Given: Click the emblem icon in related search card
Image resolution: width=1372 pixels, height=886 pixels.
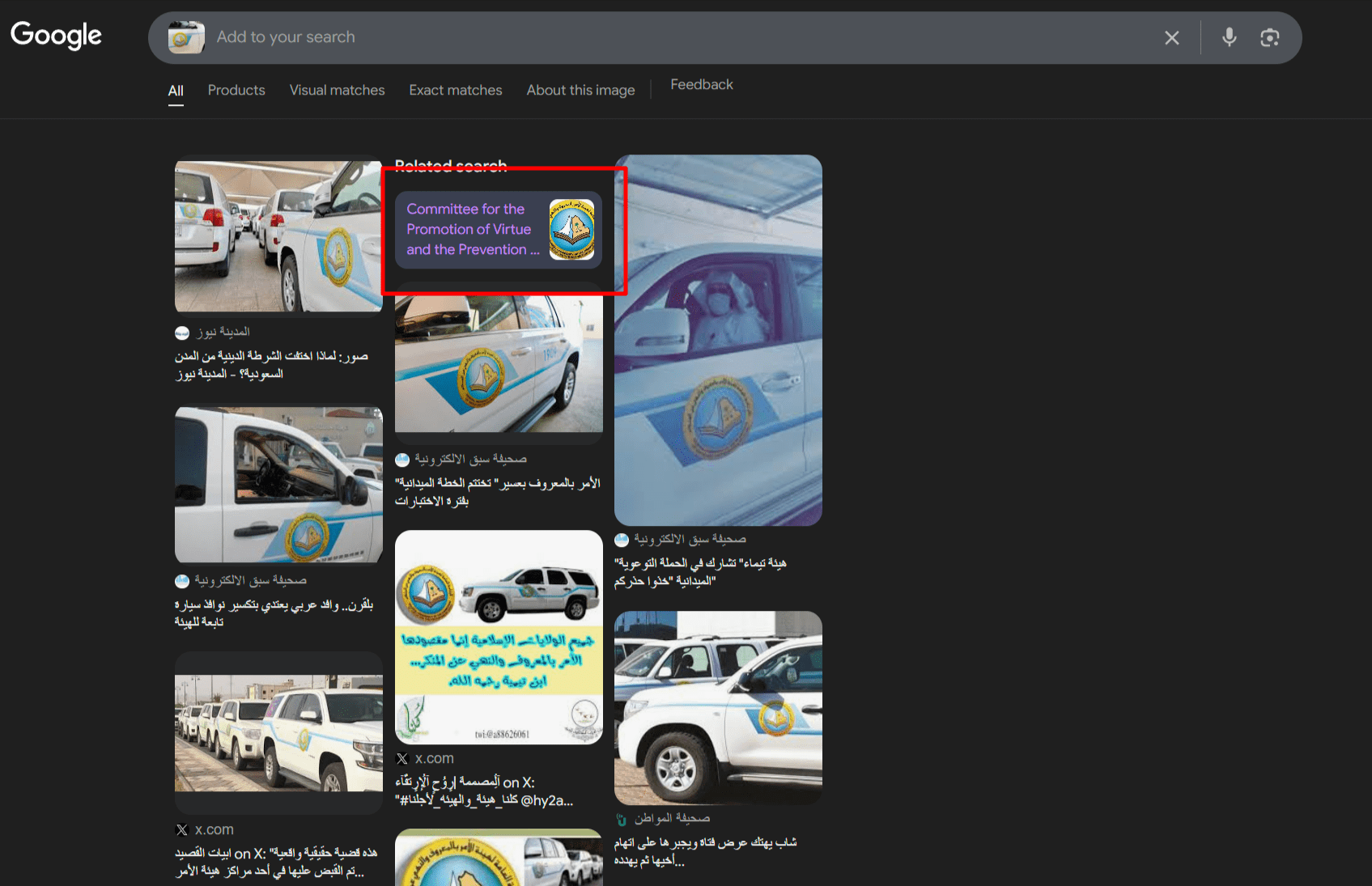Looking at the screenshot, I should (x=571, y=230).
